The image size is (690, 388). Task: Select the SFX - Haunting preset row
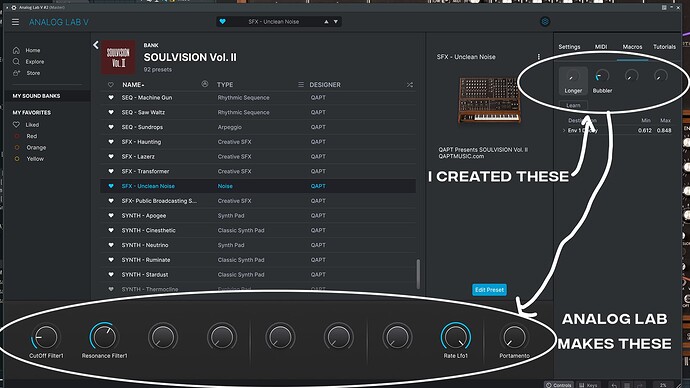coord(258,142)
